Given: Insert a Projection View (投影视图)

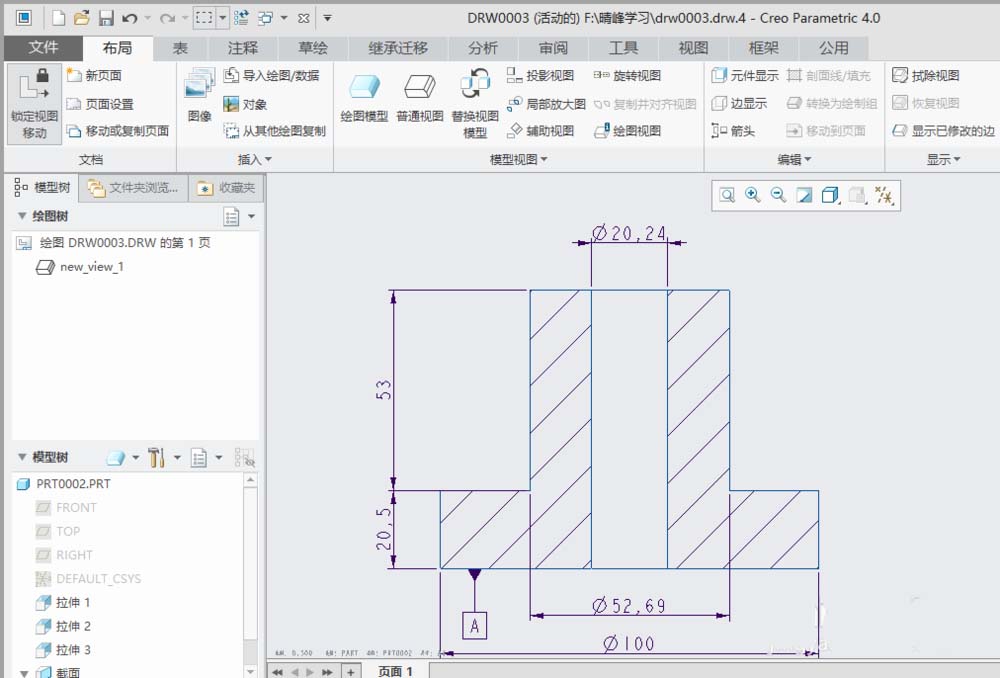Looking at the screenshot, I should pos(541,75).
